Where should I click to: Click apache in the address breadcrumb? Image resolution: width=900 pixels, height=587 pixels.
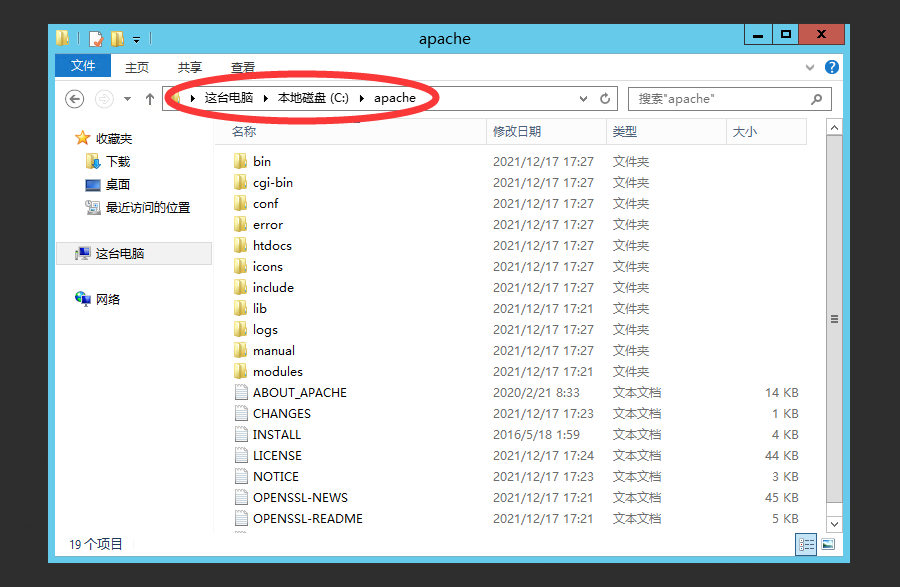coord(395,98)
